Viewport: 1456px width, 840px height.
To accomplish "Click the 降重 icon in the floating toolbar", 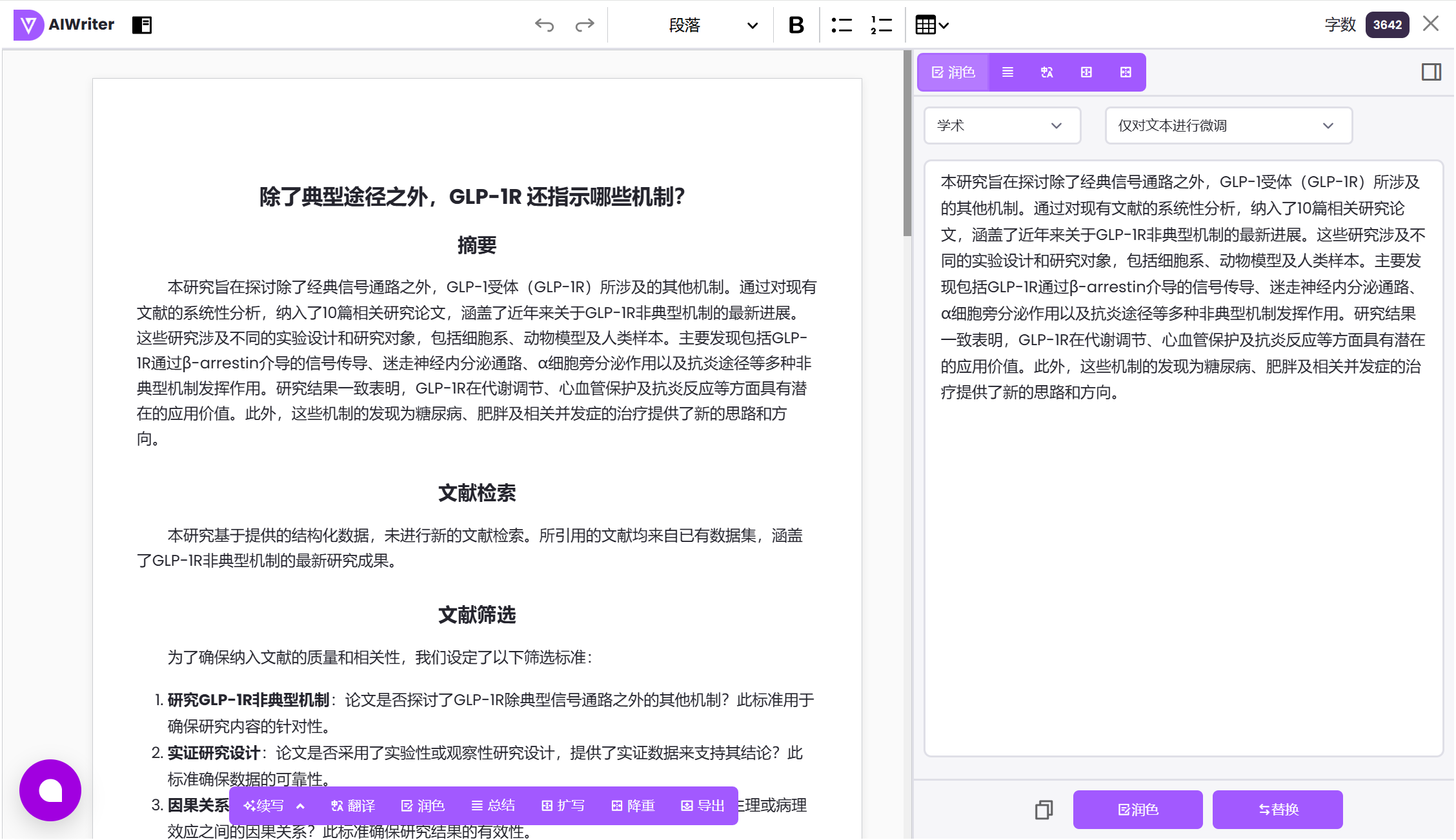I will coord(632,805).
